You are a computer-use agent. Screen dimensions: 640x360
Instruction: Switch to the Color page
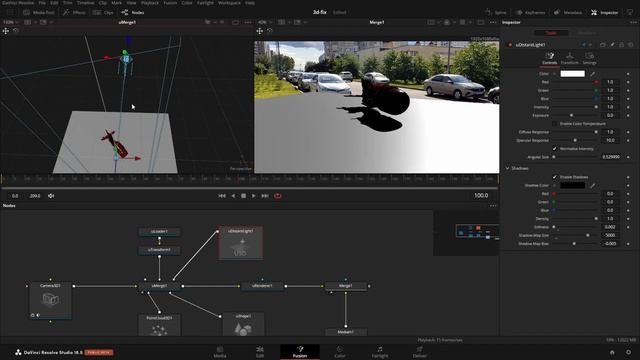click(x=340, y=352)
